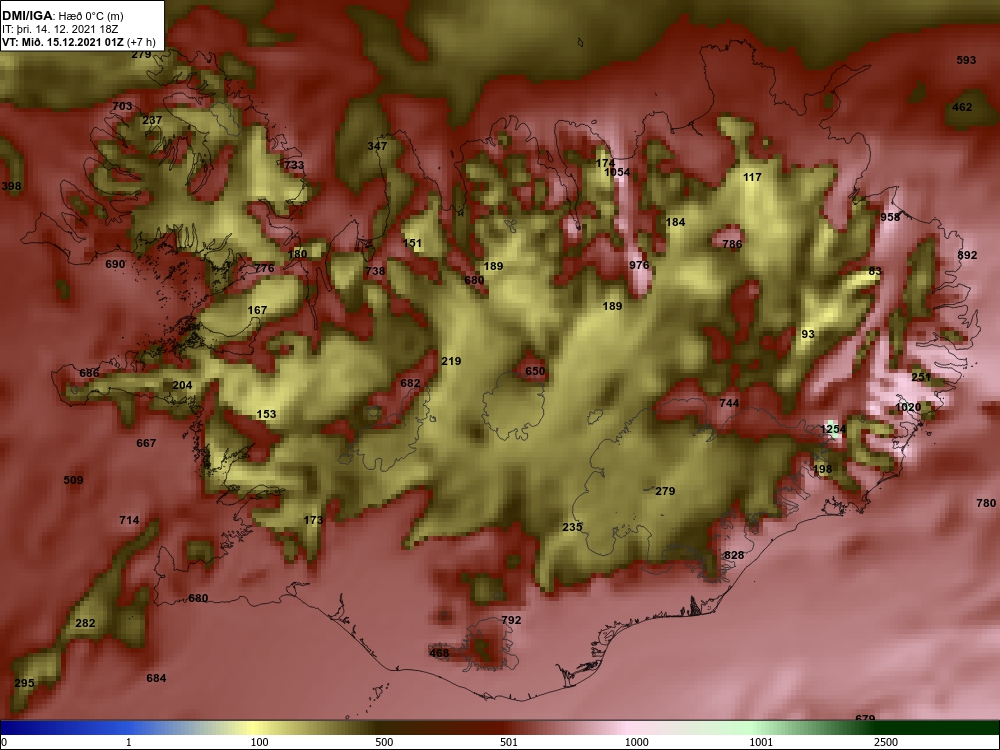
Task: Click the map value 703
Action: (x=122, y=107)
